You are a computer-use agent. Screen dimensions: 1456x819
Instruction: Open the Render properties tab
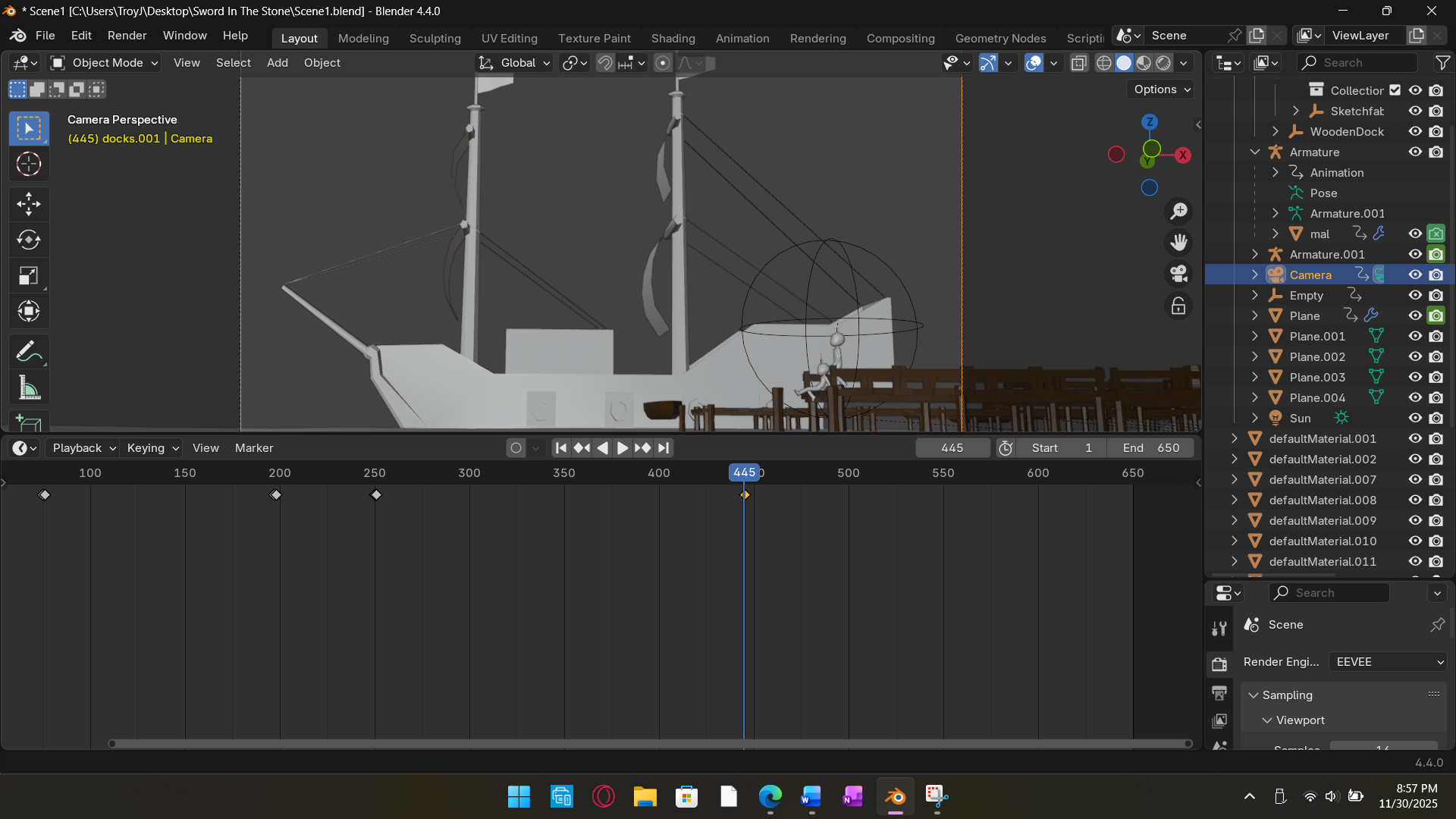pyautogui.click(x=1219, y=664)
